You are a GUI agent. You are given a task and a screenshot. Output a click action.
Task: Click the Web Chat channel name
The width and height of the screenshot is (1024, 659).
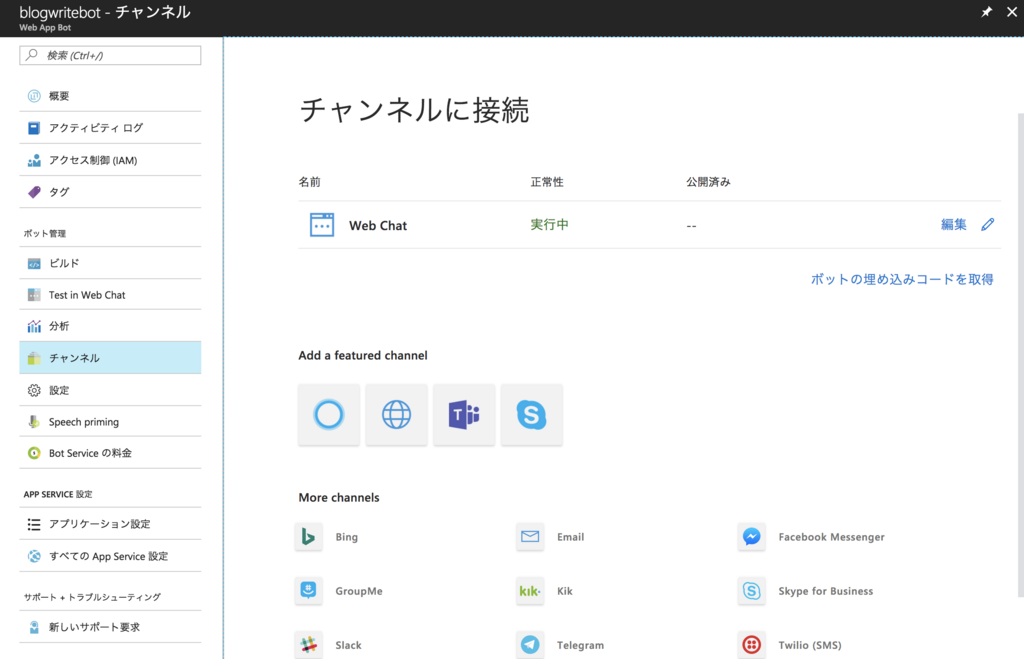click(x=378, y=225)
